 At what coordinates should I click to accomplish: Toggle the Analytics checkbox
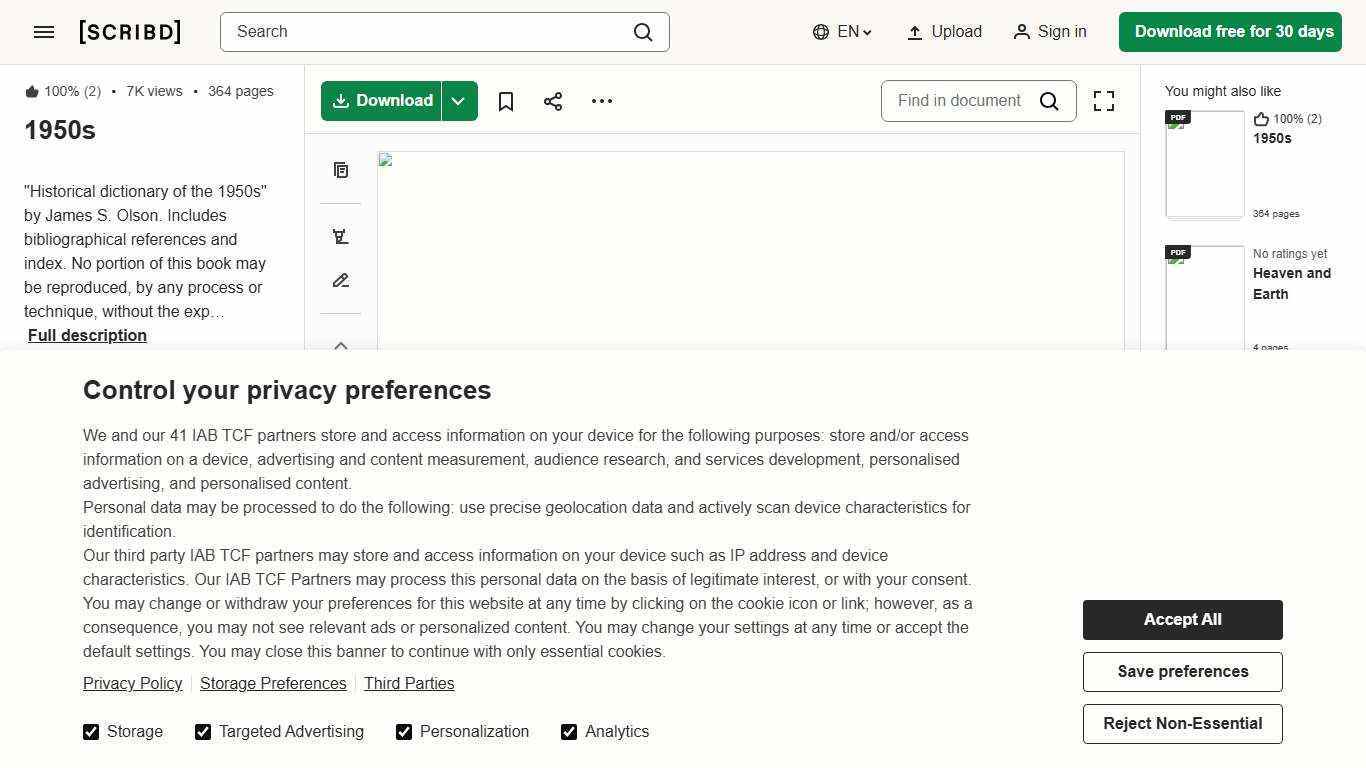(x=569, y=732)
